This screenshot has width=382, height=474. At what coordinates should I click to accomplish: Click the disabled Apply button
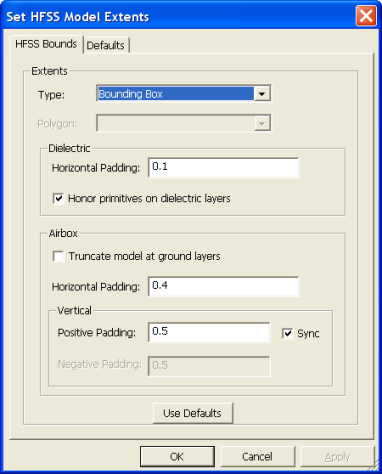point(337,456)
